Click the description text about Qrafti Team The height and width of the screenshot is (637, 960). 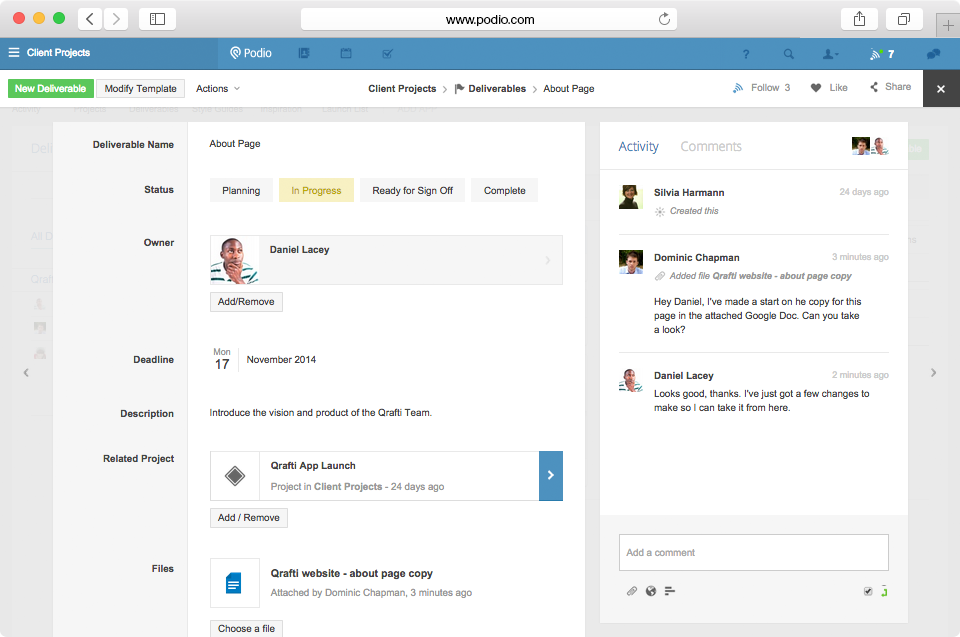320,413
